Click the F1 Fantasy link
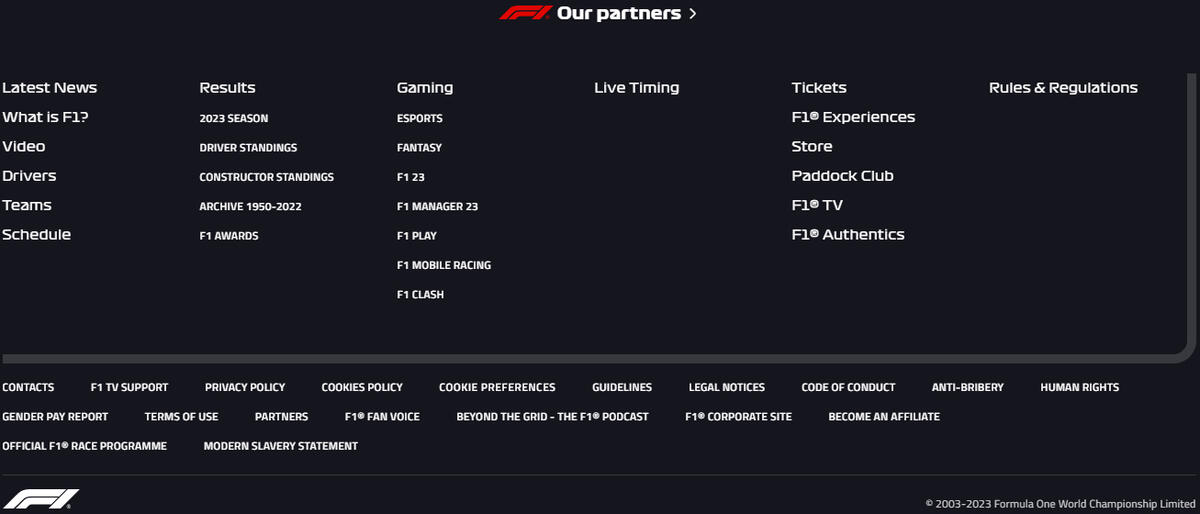Image resolution: width=1200 pixels, height=514 pixels. (418, 148)
